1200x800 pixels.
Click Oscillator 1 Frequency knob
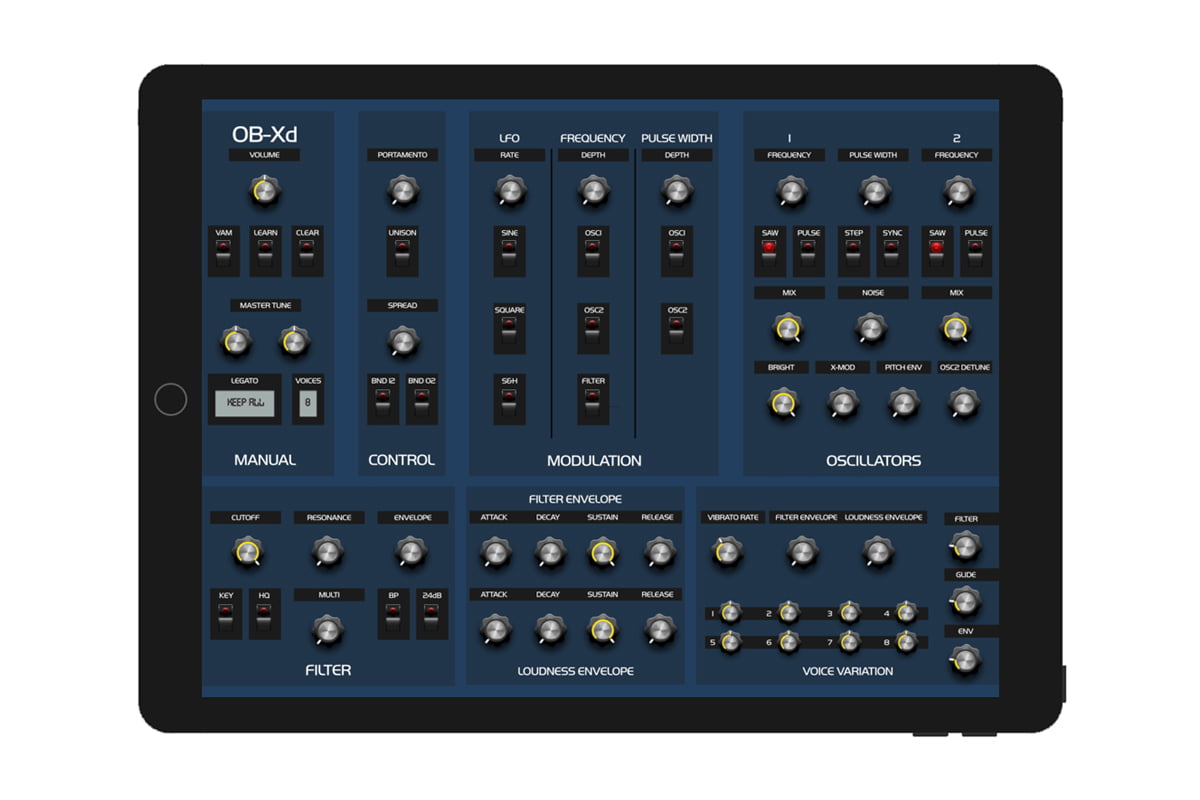[x=790, y=191]
